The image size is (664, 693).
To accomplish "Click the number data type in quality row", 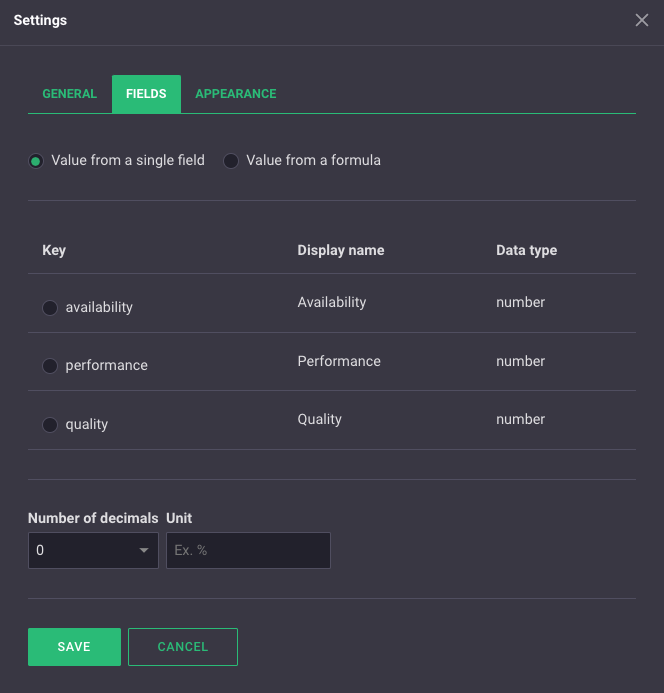I will 521,419.
